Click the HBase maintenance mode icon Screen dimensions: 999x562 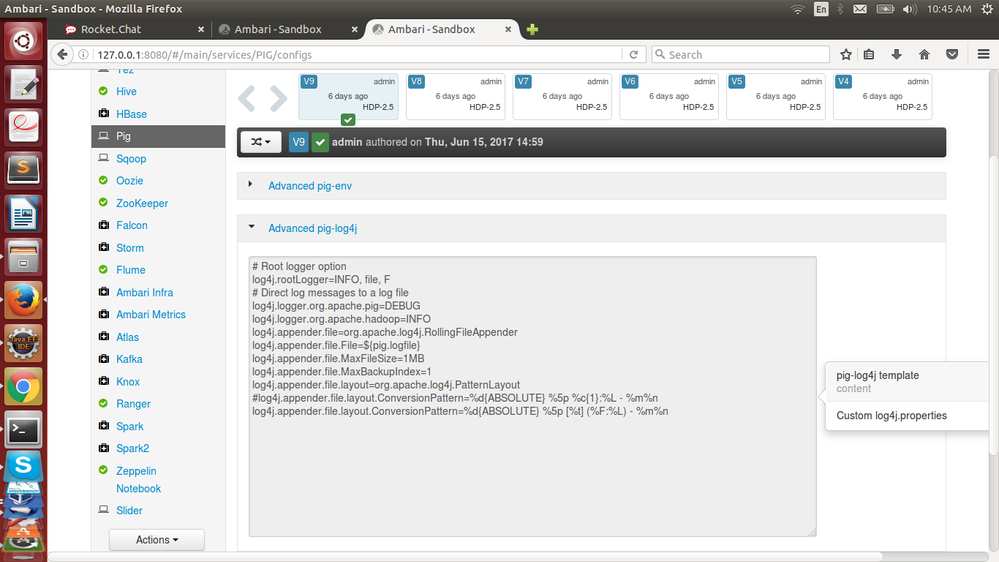(x=103, y=113)
